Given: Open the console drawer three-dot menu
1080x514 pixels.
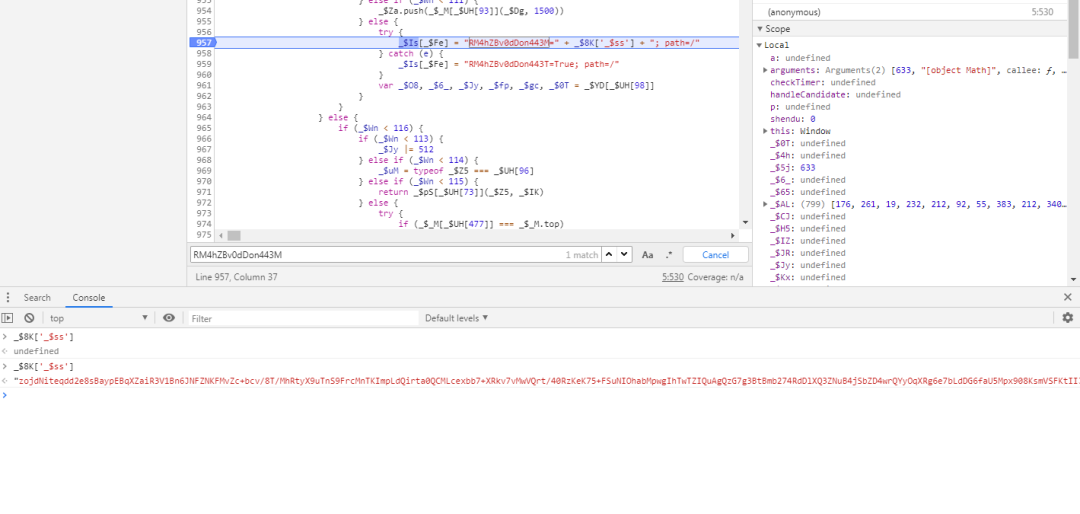Looking at the screenshot, I should click(8, 298).
